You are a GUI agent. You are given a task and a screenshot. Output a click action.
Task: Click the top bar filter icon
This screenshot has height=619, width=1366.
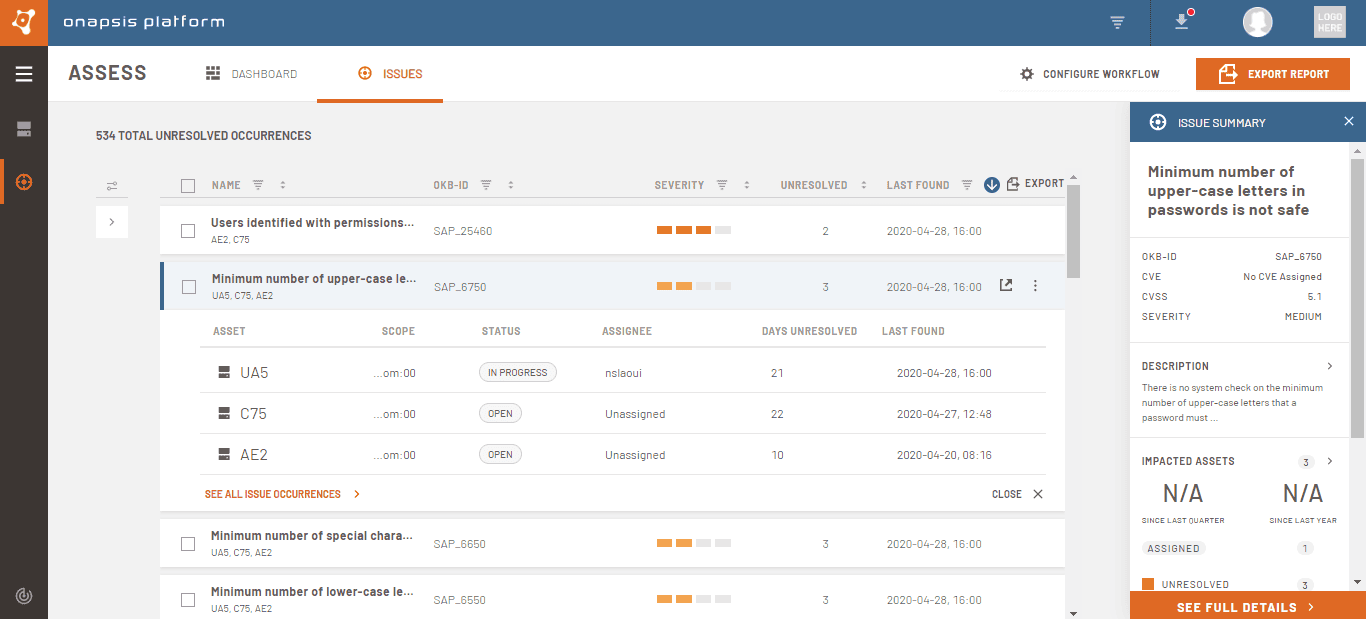[1117, 22]
